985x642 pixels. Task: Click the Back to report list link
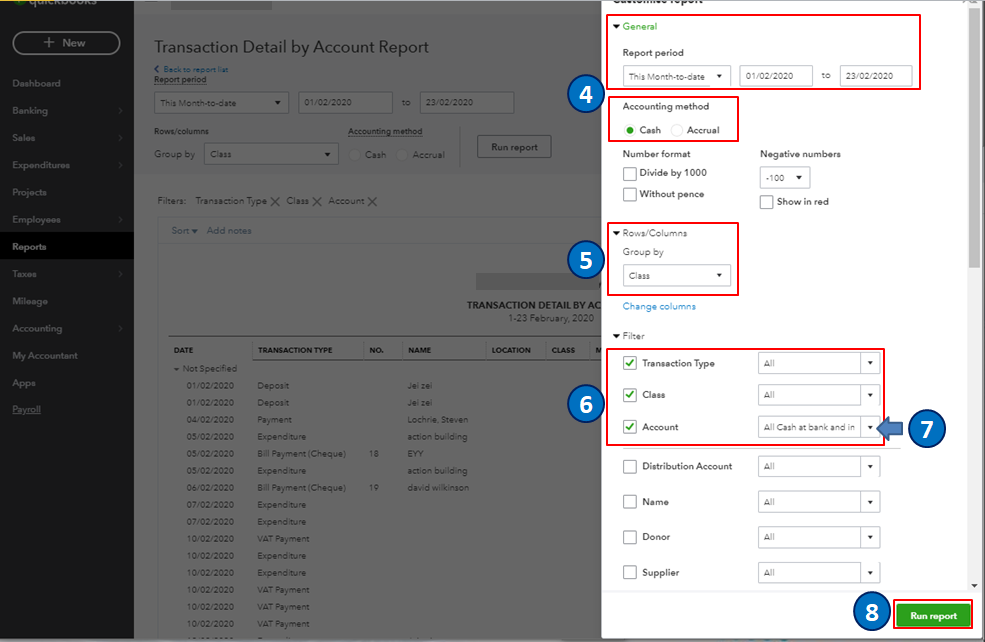[x=194, y=69]
